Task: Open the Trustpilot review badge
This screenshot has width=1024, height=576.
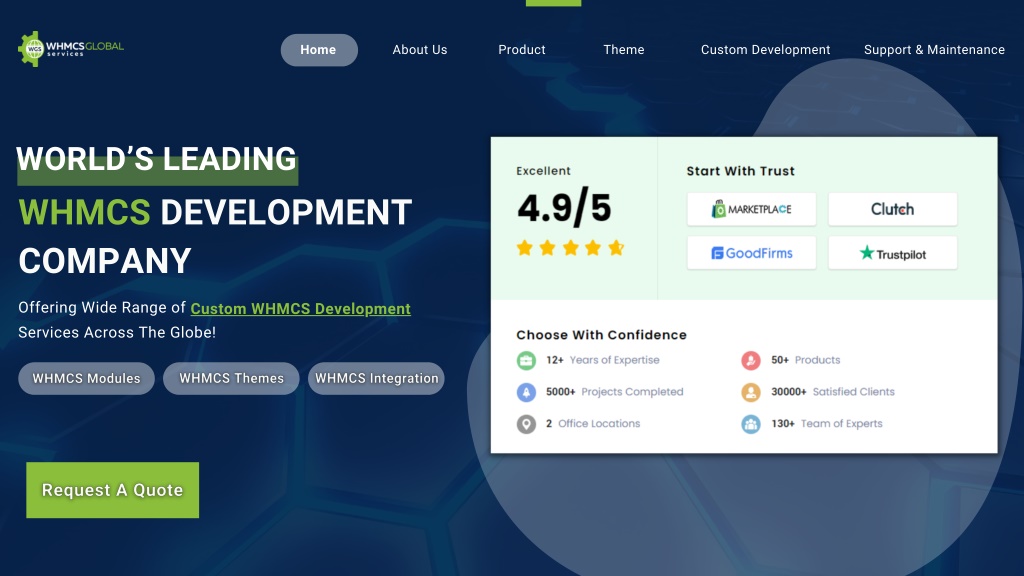Action: 893,253
